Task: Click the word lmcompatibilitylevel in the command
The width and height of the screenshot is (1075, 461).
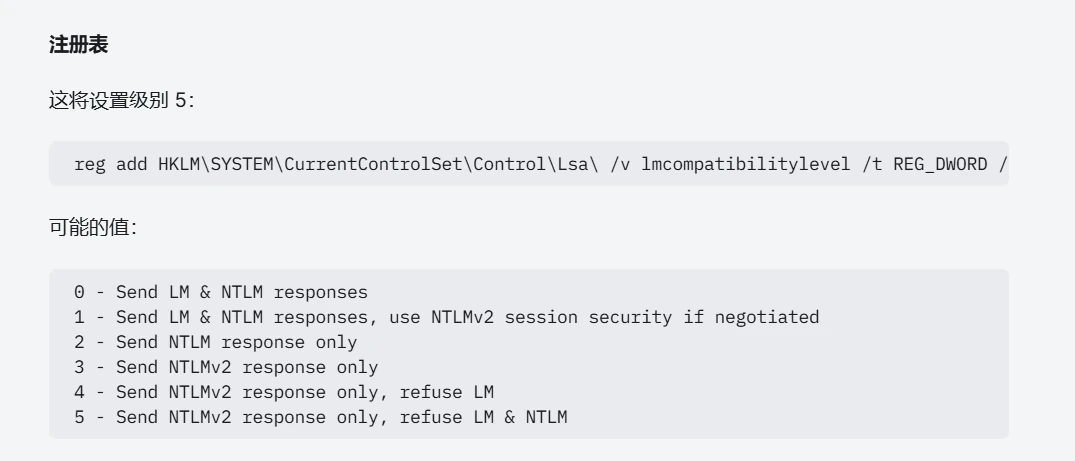Action: tap(746, 164)
